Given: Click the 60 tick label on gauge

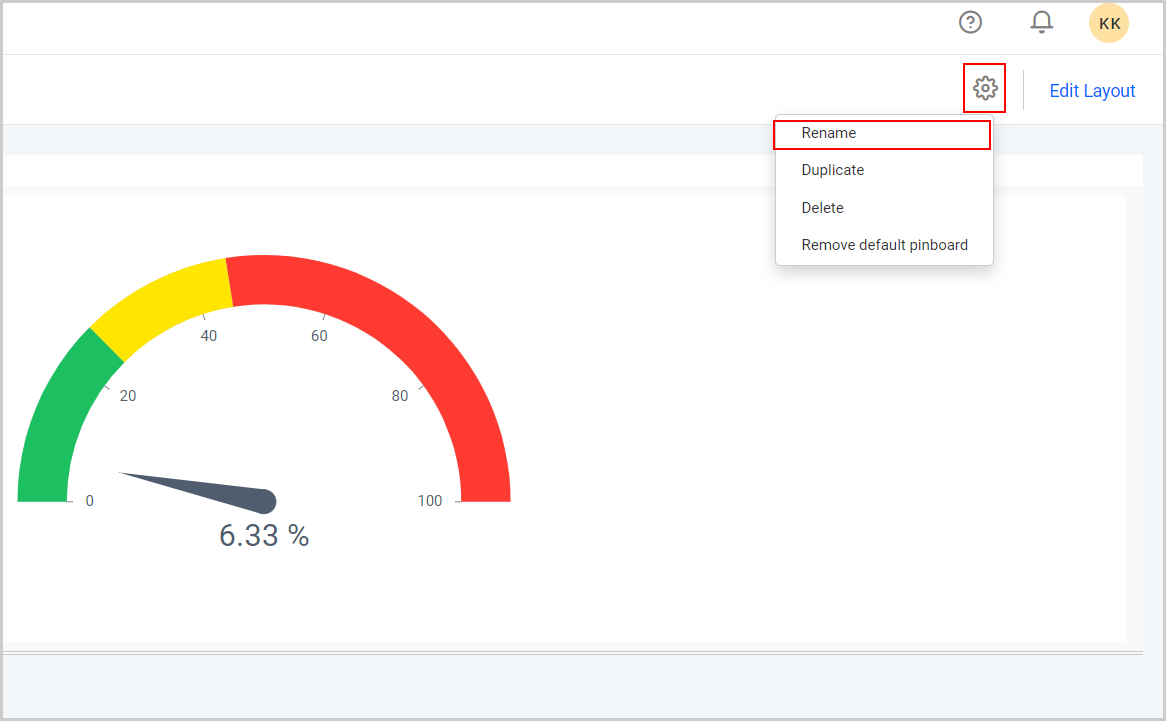Looking at the screenshot, I should coord(319,336).
